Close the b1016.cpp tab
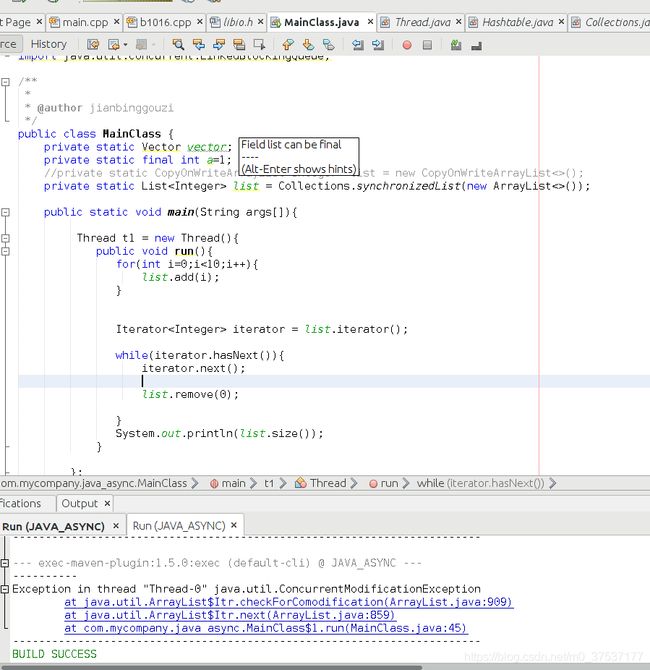The width and height of the screenshot is (650, 670). 200,21
